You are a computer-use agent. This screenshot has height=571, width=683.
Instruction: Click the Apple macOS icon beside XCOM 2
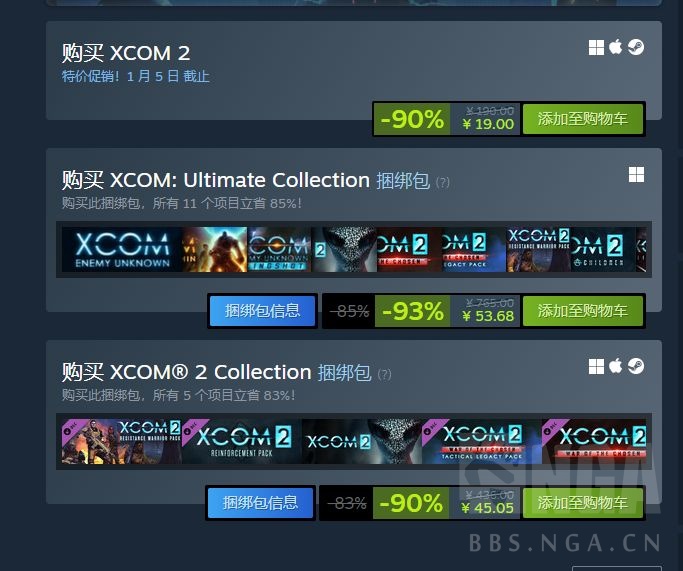(615, 47)
